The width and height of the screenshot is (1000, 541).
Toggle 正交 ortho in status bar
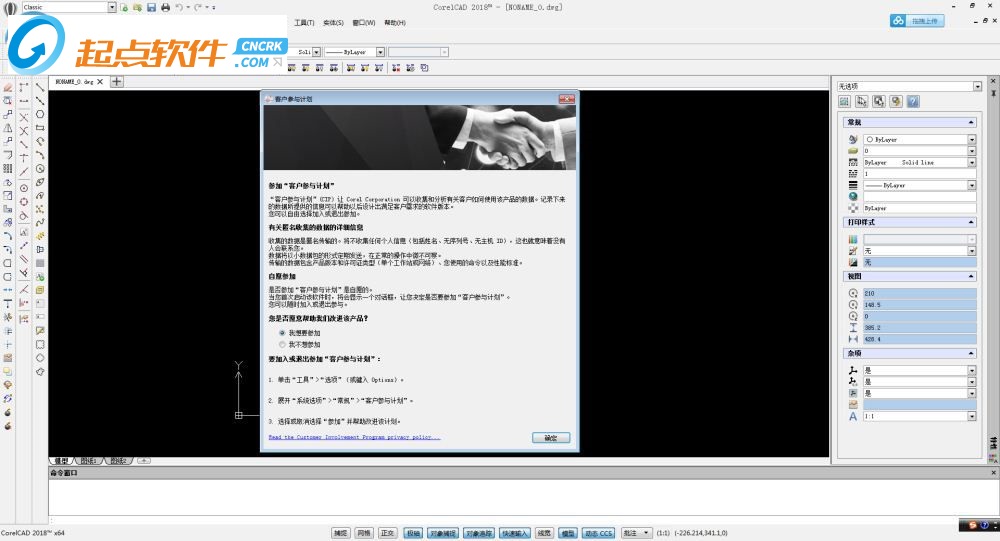pos(388,533)
